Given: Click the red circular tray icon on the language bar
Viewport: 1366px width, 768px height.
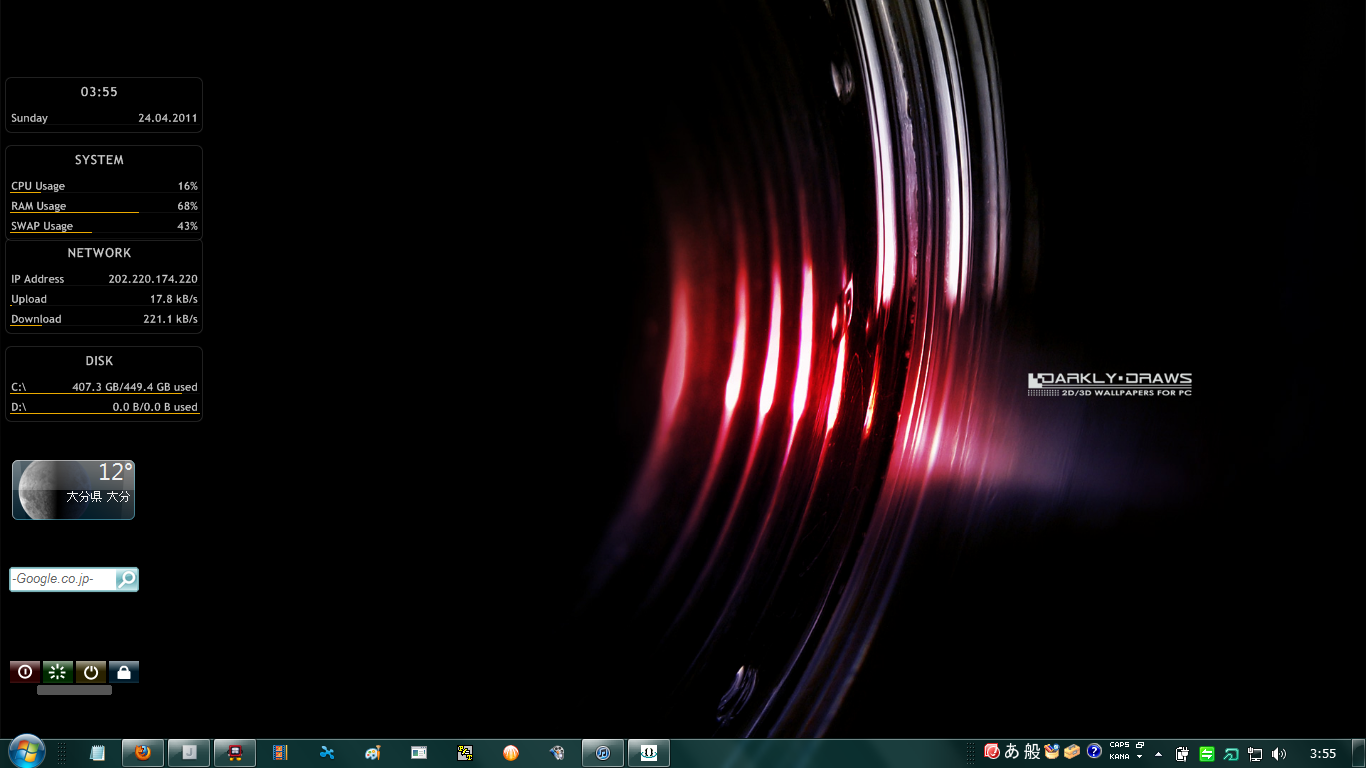Looking at the screenshot, I should (x=992, y=751).
